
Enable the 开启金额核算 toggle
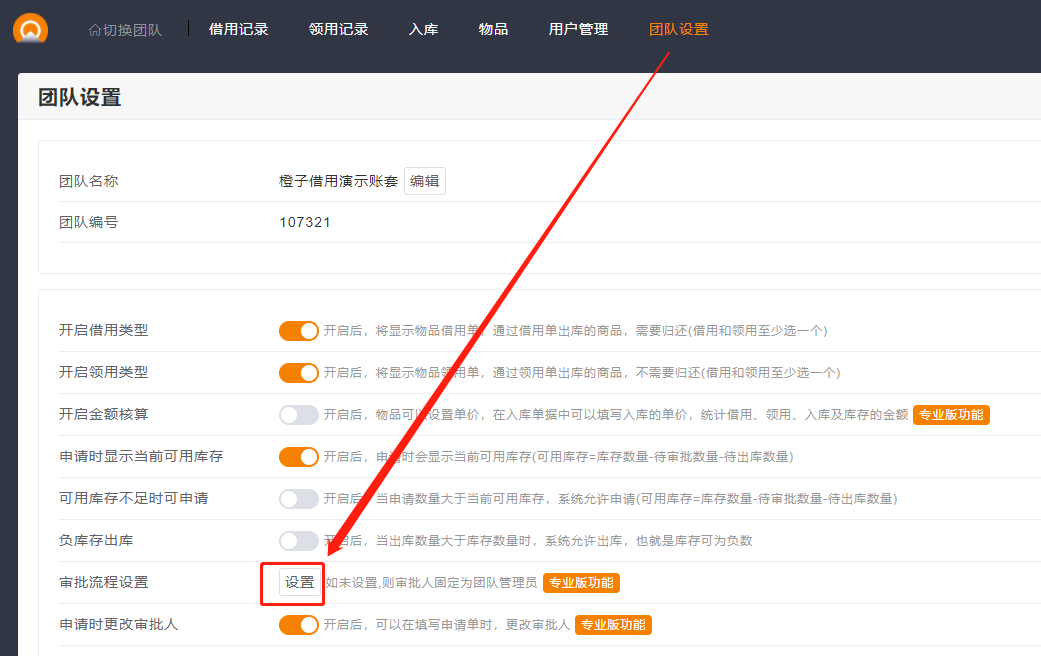[298, 414]
